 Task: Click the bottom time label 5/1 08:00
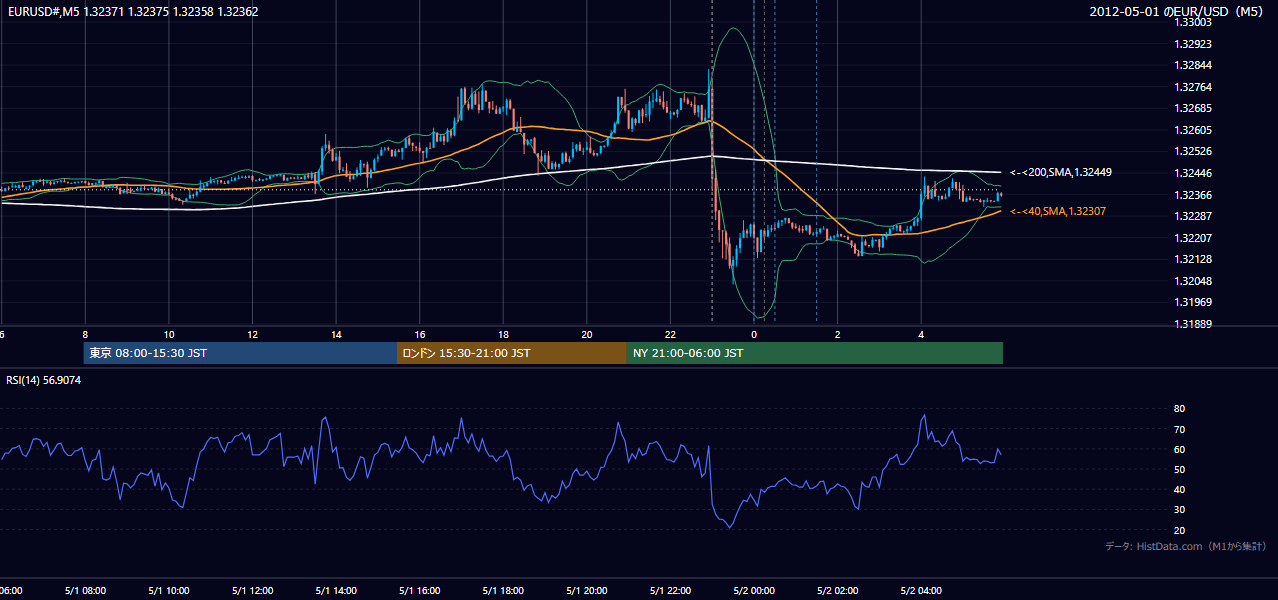(x=85, y=591)
